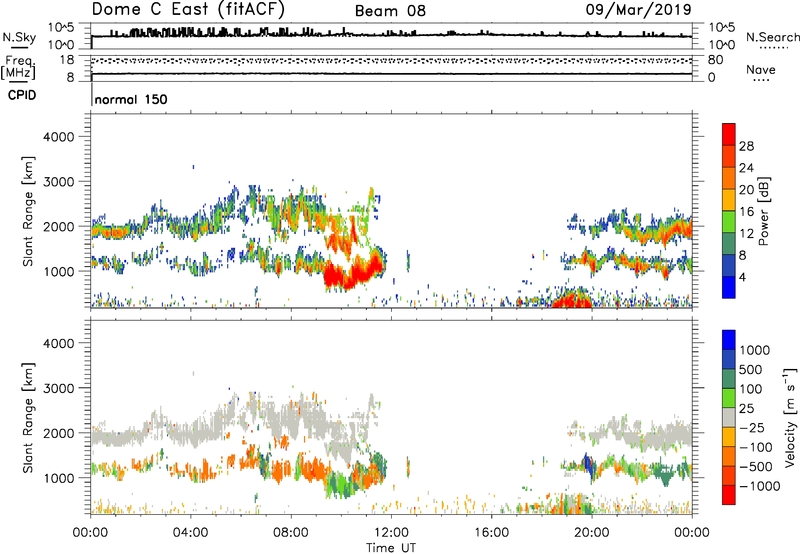
Task: Click the "28" value on Power colorbar
Action: pos(746,146)
